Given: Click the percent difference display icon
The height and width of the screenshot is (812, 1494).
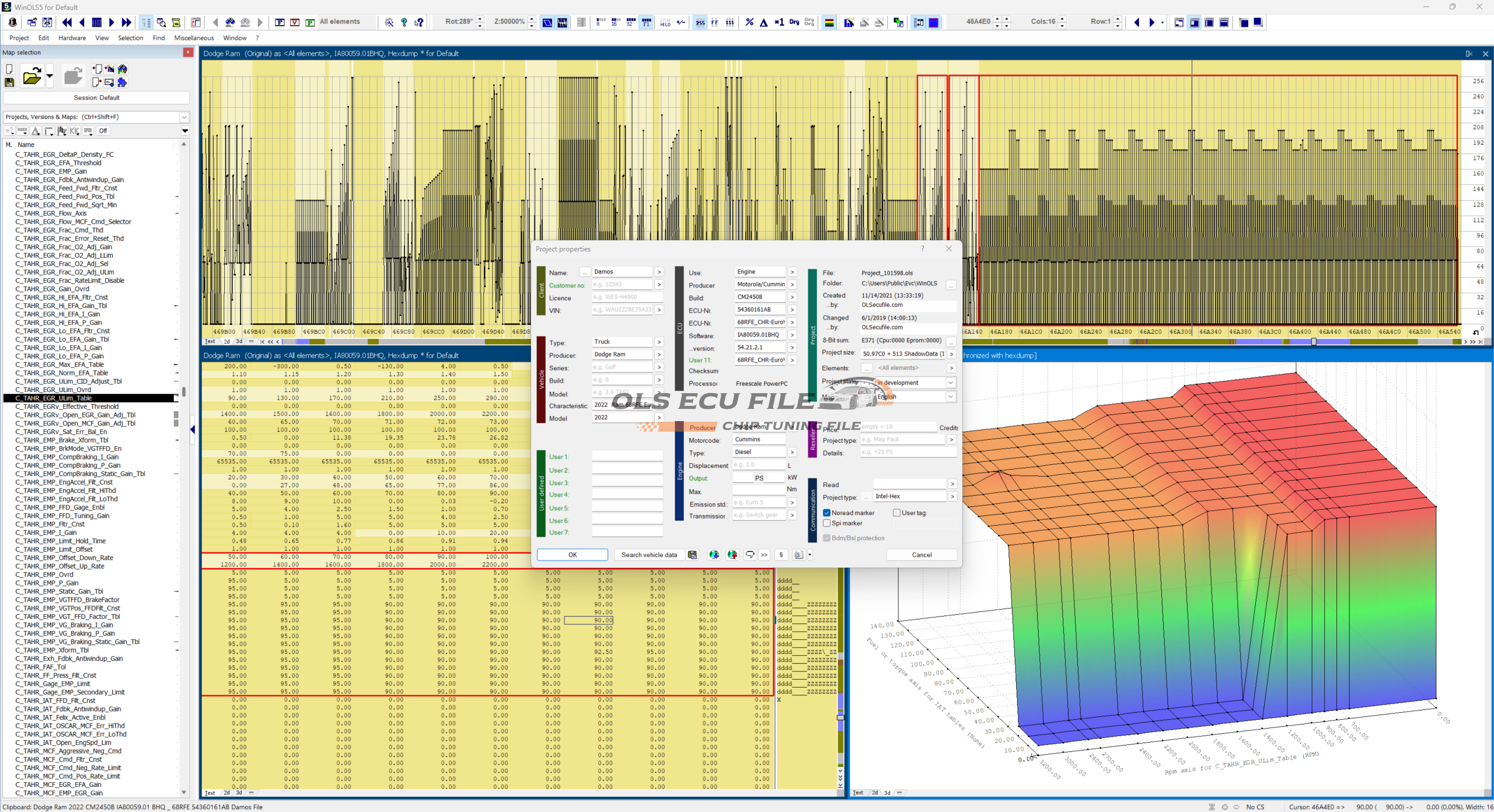Looking at the screenshot, I should [749, 22].
